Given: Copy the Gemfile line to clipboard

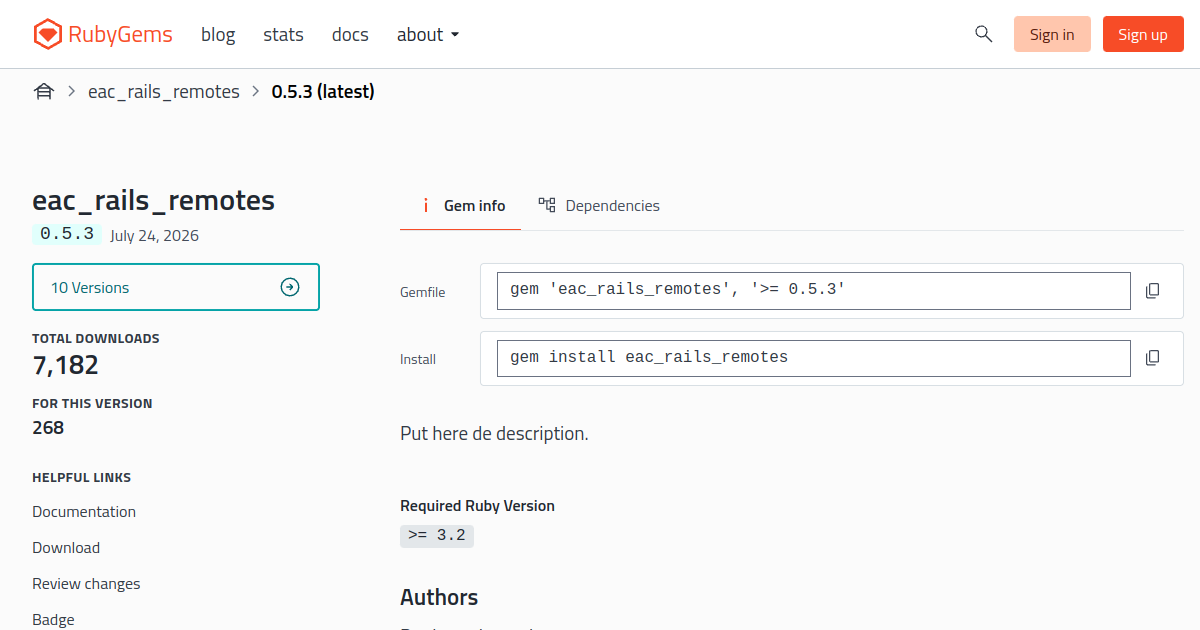Looking at the screenshot, I should (x=1152, y=291).
